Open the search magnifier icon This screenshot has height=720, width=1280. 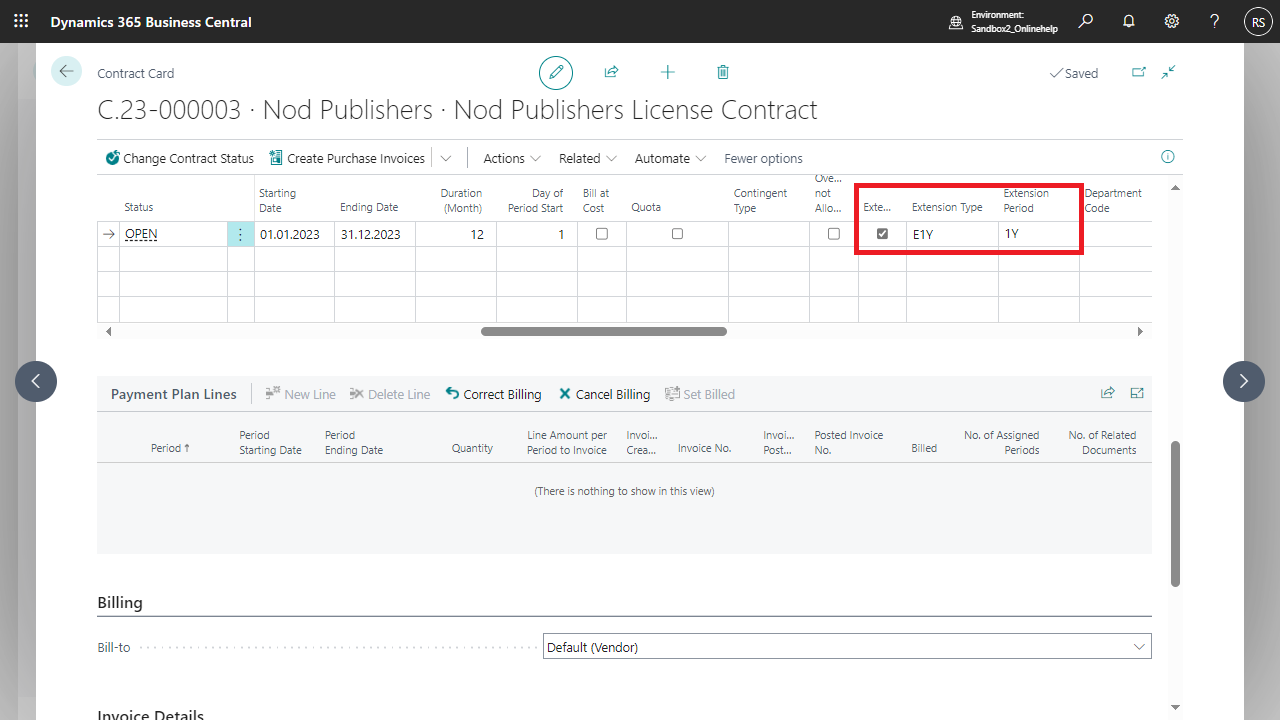[1085, 21]
